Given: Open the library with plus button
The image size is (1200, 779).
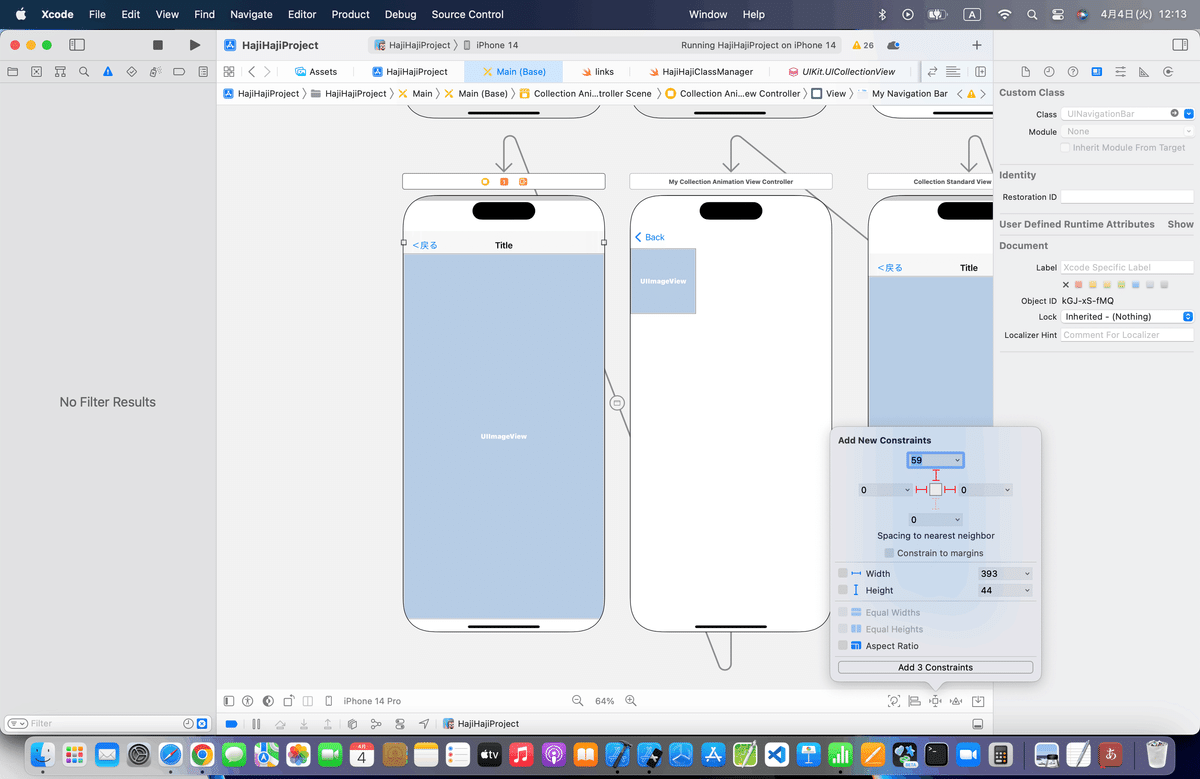Looking at the screenshot, I should coord(977,45).
